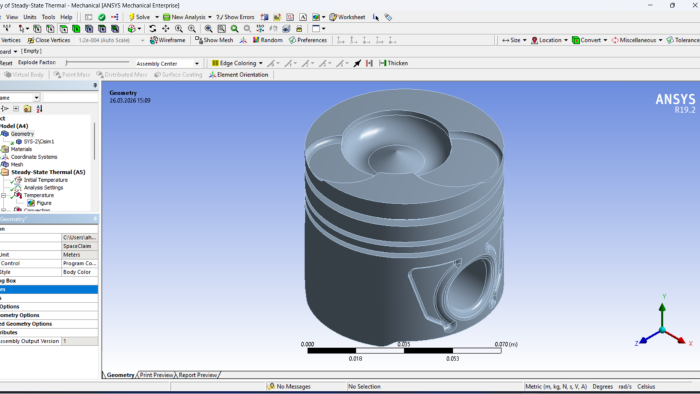
Task: Activate the Pan view tool
Action: click(166, 29)
